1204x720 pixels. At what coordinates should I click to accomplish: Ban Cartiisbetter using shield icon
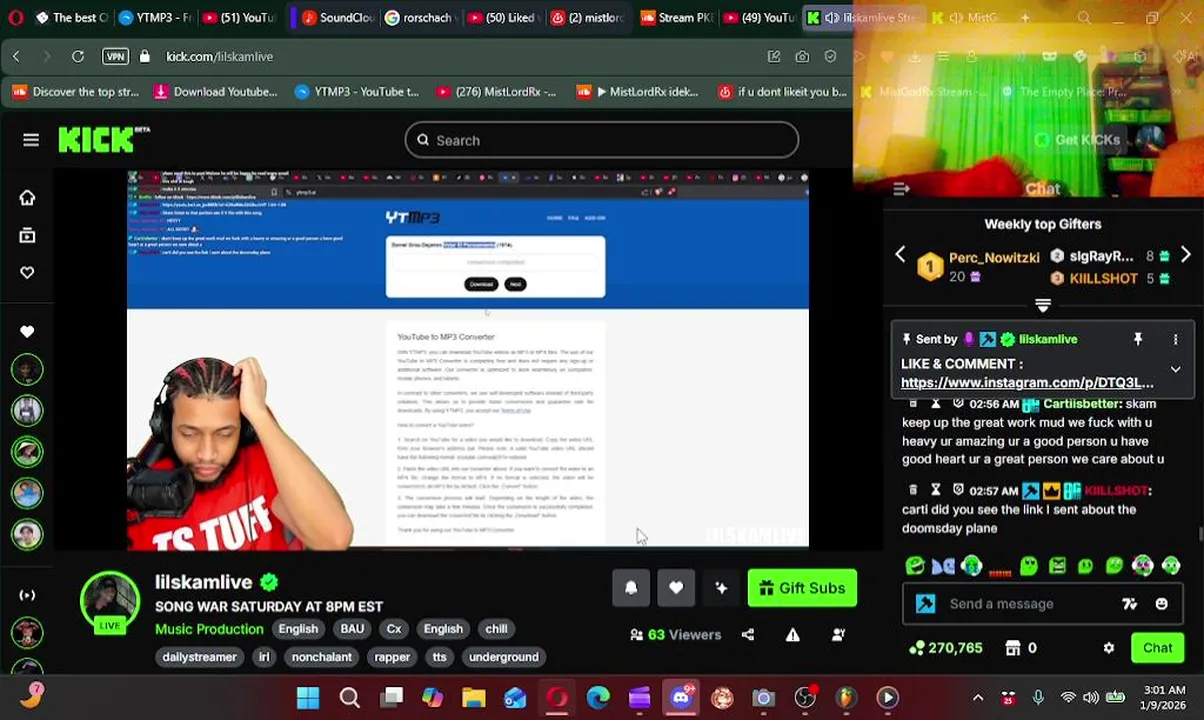coord(958,404)
